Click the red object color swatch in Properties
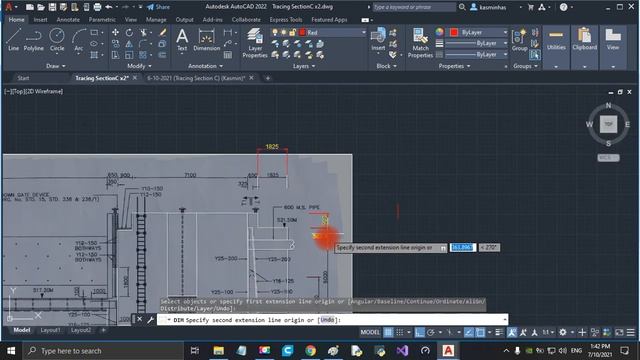The width and height of the screenshot is (640, 360). (454, 32)
